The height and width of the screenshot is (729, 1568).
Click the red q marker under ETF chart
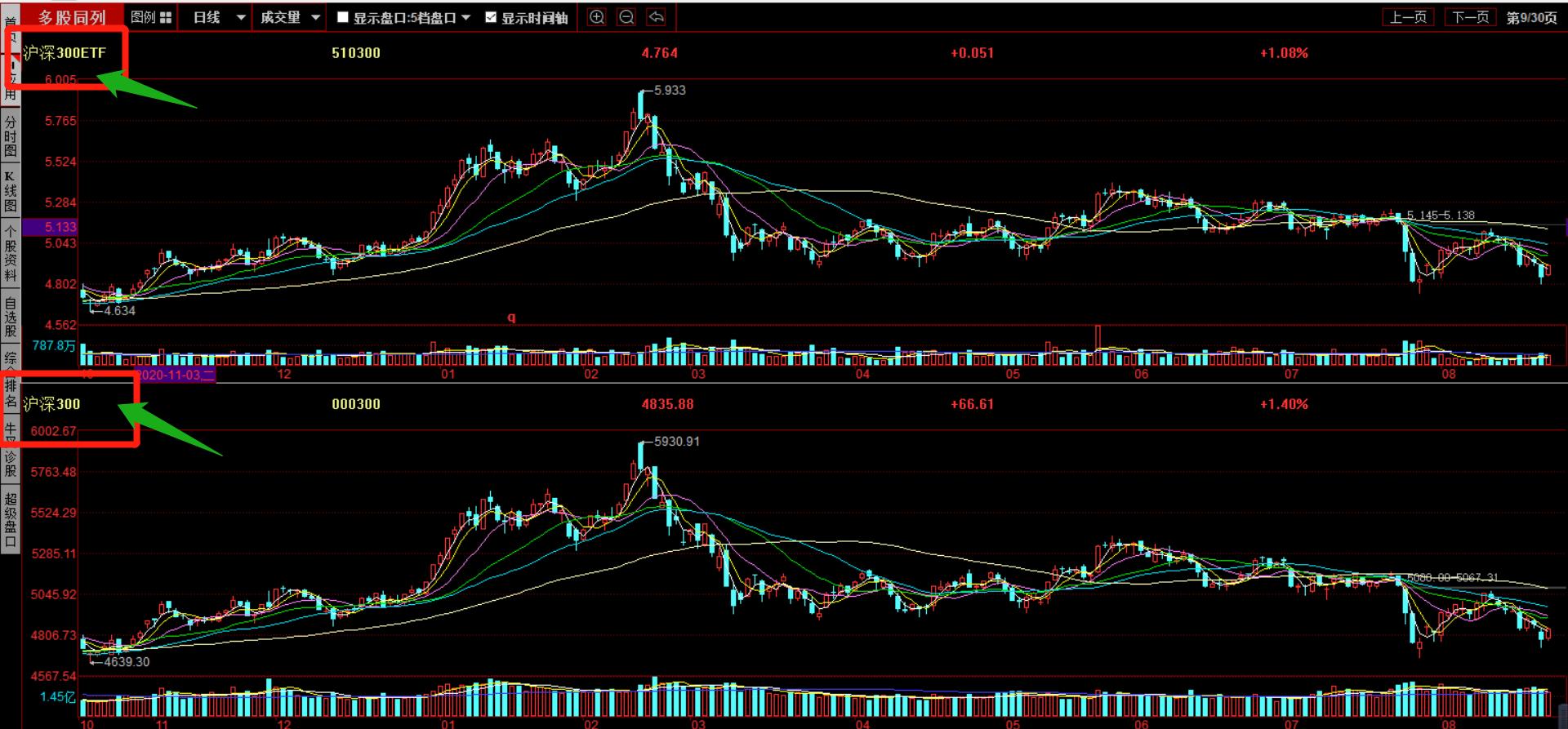click(x=511, y=318)
